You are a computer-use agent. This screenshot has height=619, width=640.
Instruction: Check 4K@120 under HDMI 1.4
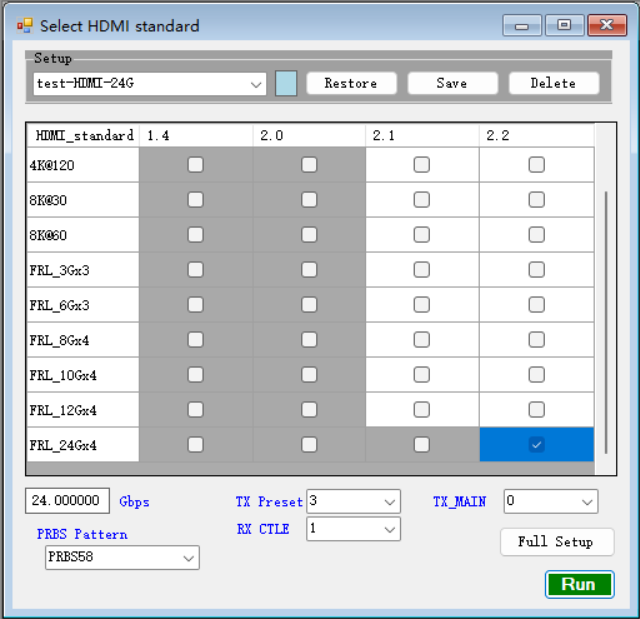[x=196, y=165]
